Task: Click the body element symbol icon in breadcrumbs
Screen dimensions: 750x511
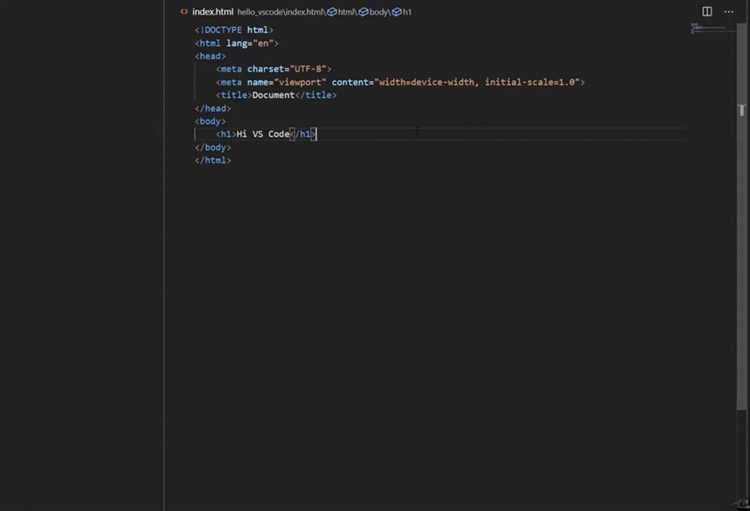Action: 364,11
